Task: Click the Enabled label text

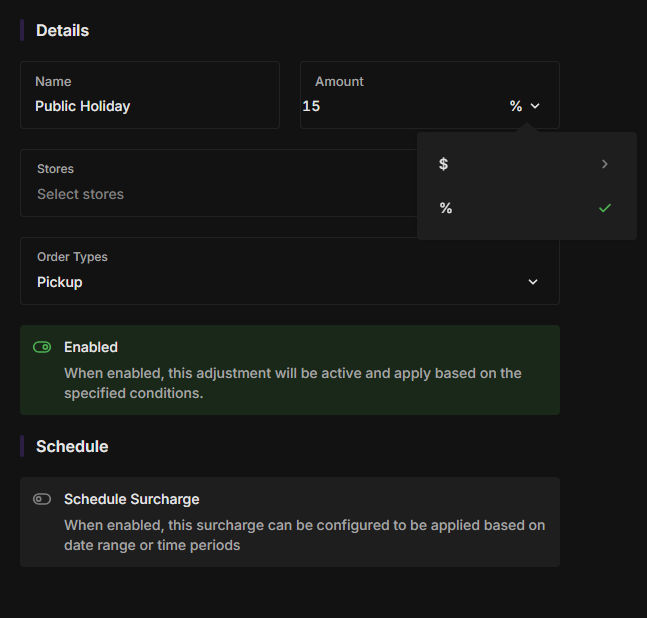Action: tap(91, 347)
